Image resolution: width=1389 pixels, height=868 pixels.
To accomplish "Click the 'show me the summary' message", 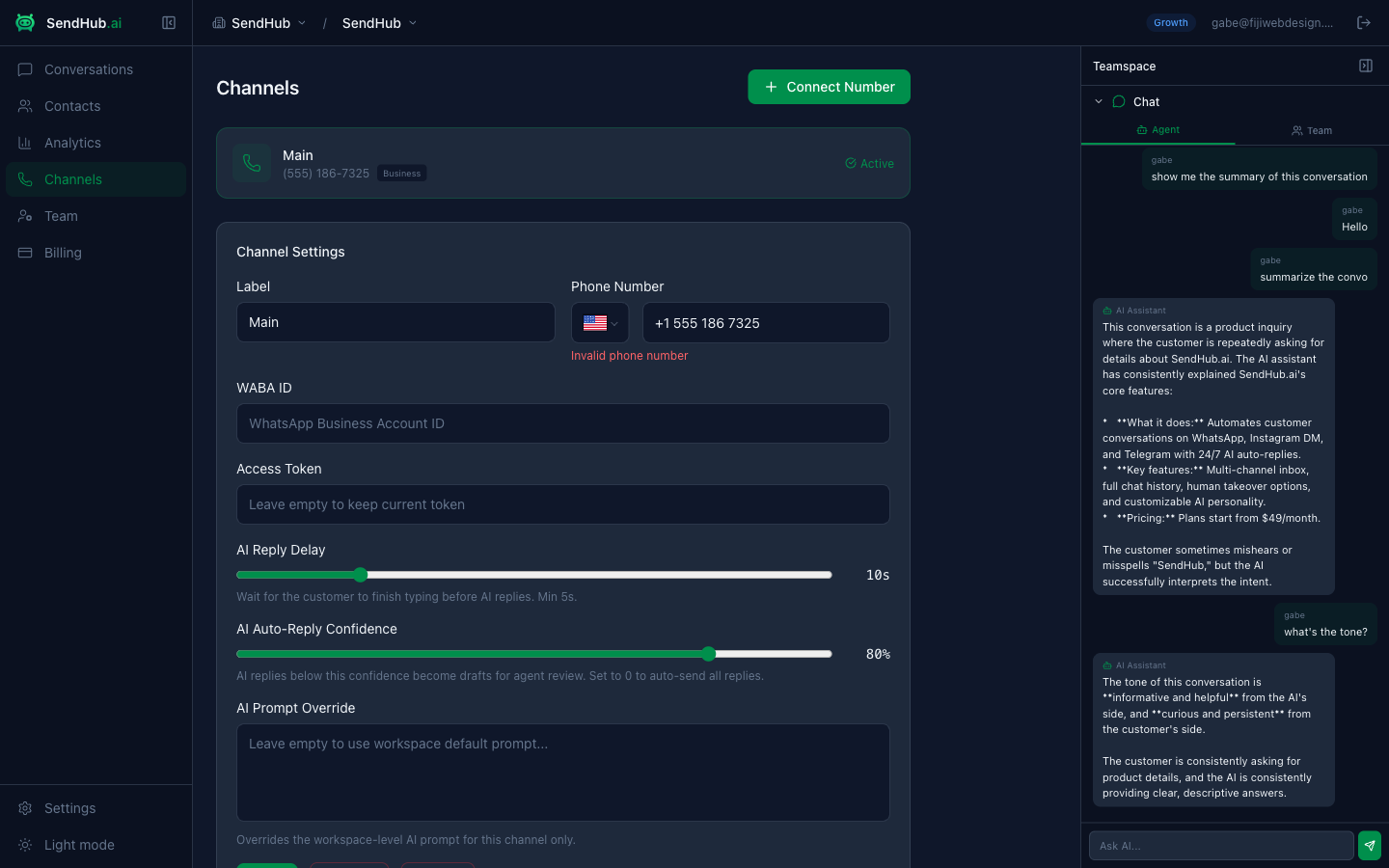I will point(1260,170).
